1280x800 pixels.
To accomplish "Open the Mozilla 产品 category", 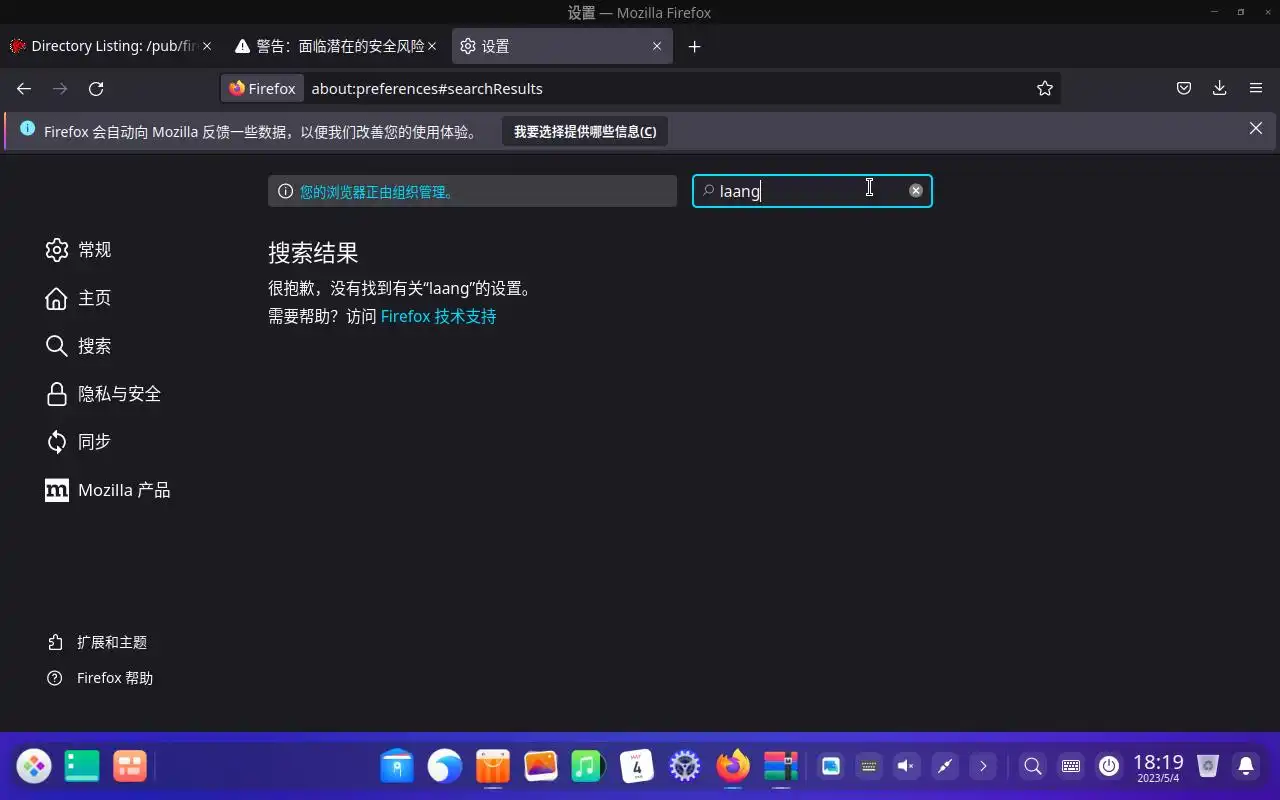I will point(108,490).
